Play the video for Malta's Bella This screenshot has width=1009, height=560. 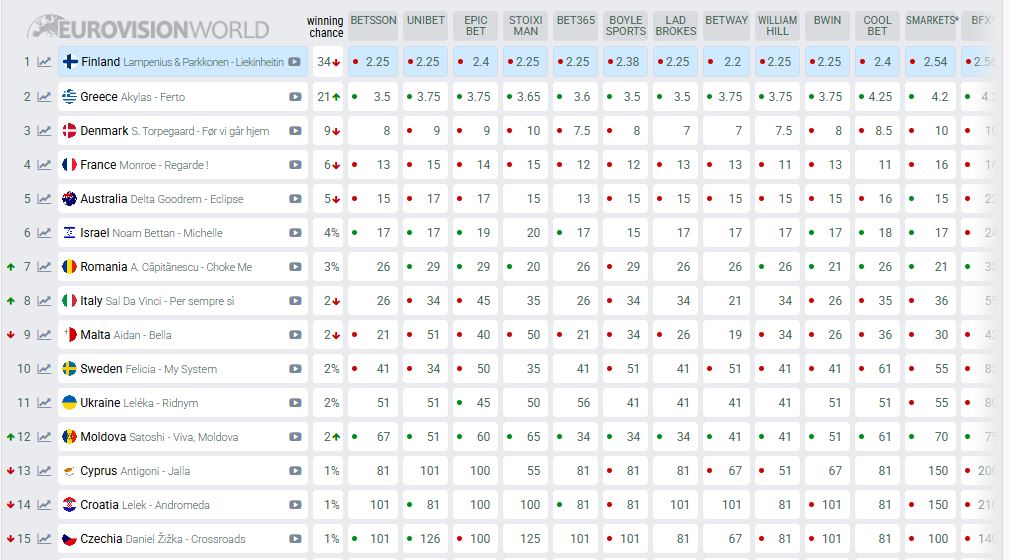tap(295, 335)
